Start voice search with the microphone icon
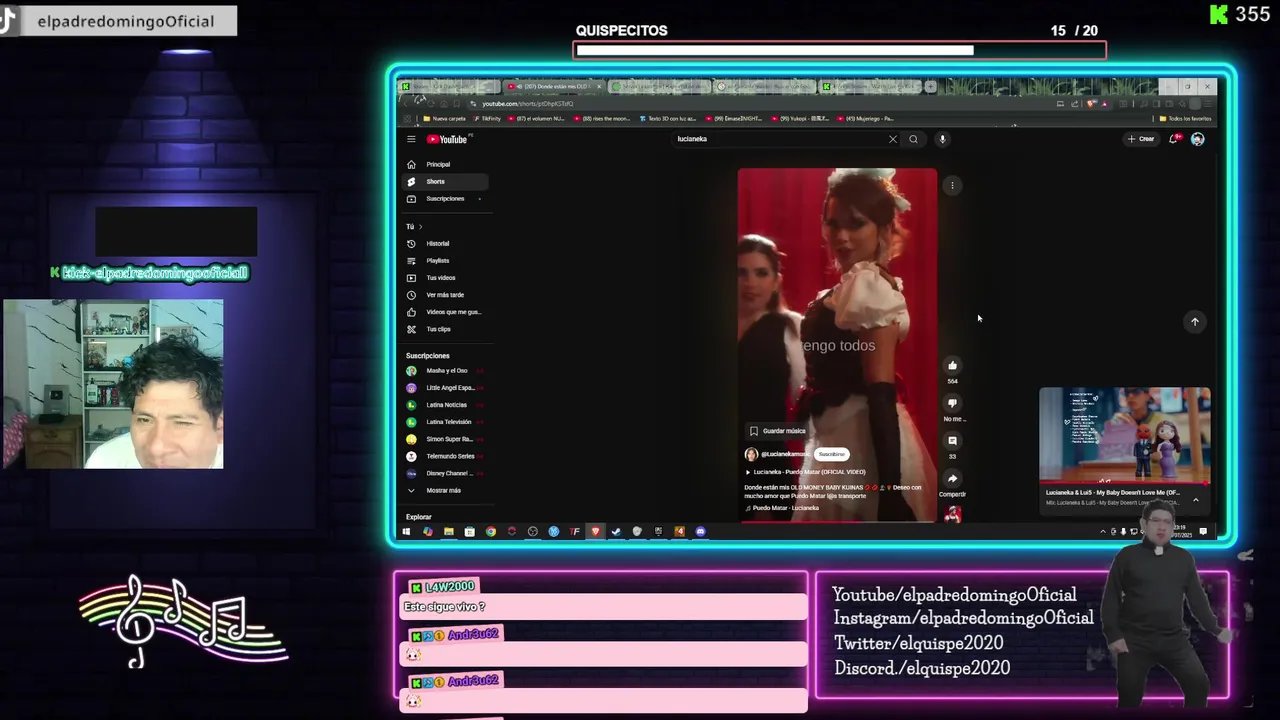This screenshot has width=1280, height=720. [942, 139]
